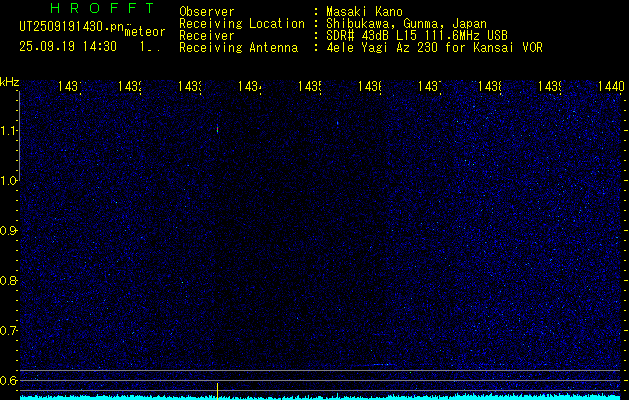Click the 1435 time axis label

tap(310, 86)
